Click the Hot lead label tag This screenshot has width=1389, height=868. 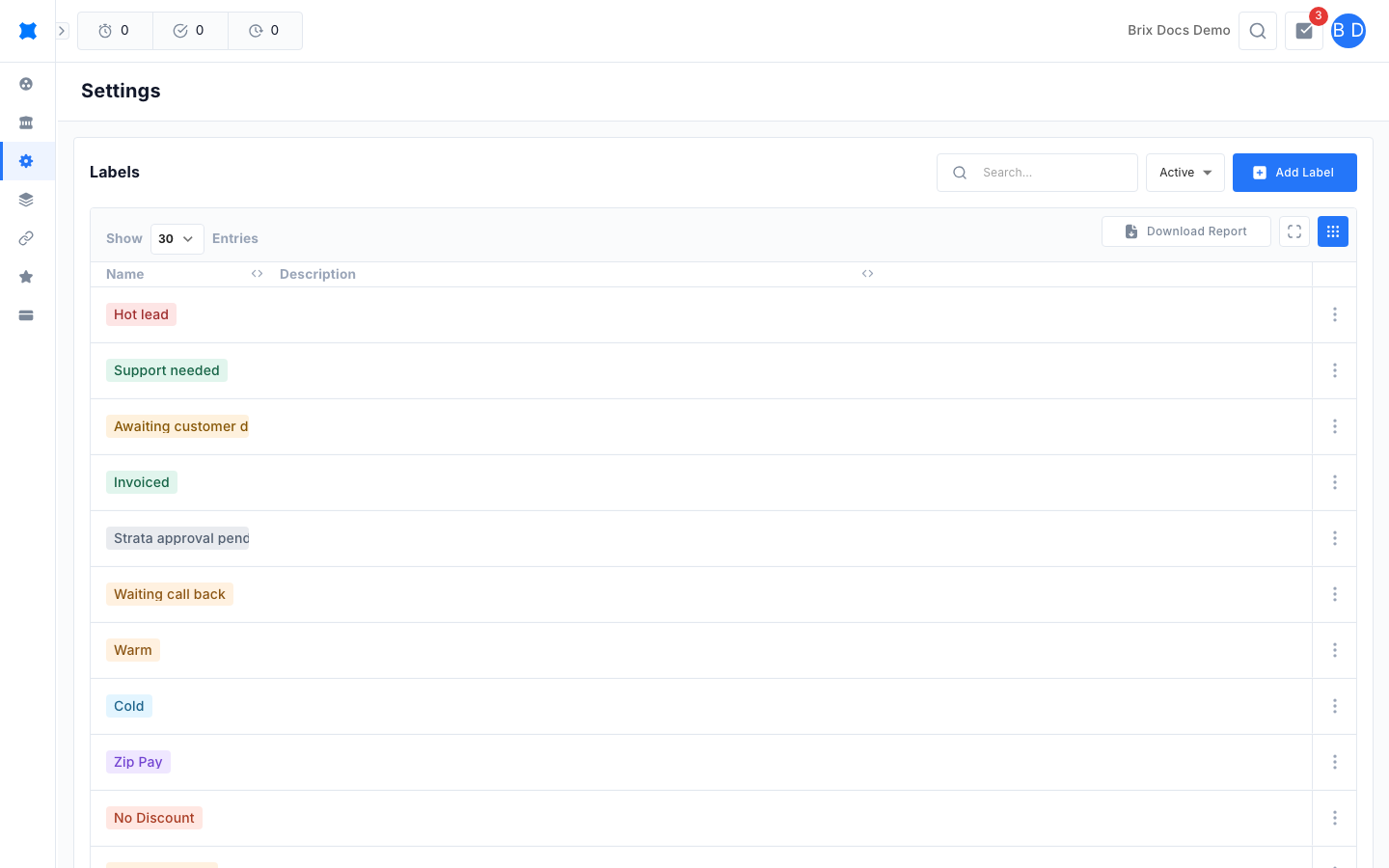pyautogui.click(x=141, y=314)
